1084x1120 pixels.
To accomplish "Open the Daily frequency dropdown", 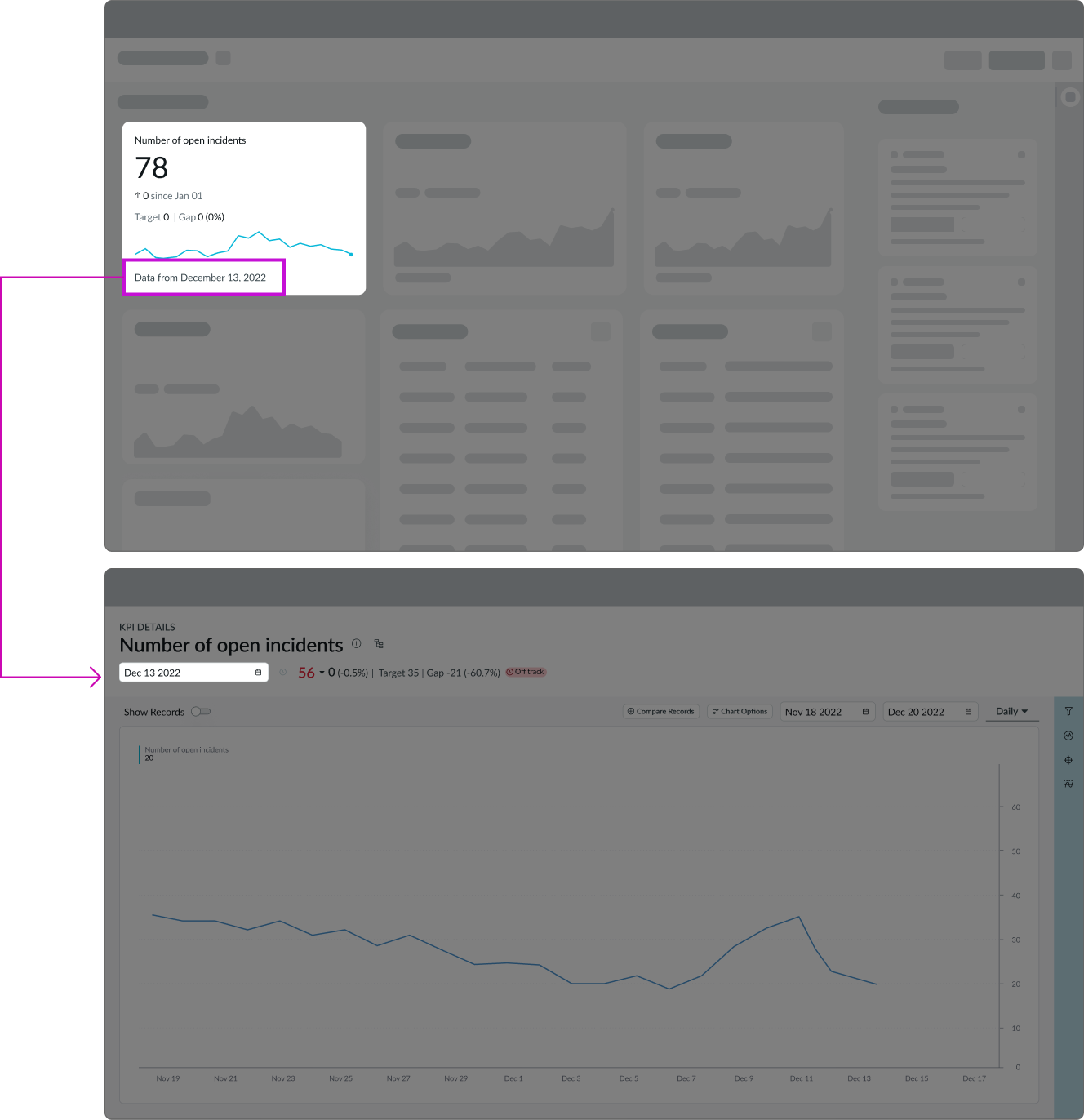I will point(1011,711).
